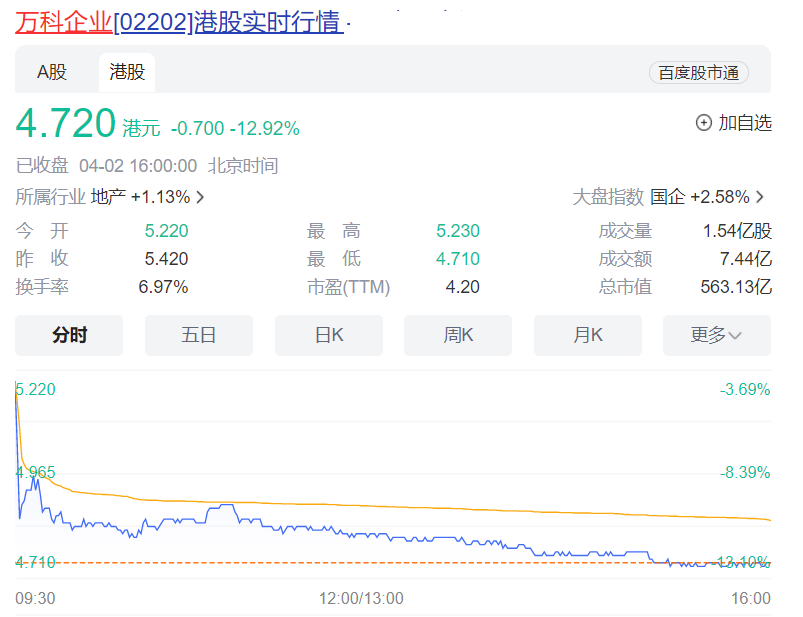Switch to the 五日 chart tab
803x617 pixels.
[199, 335]
